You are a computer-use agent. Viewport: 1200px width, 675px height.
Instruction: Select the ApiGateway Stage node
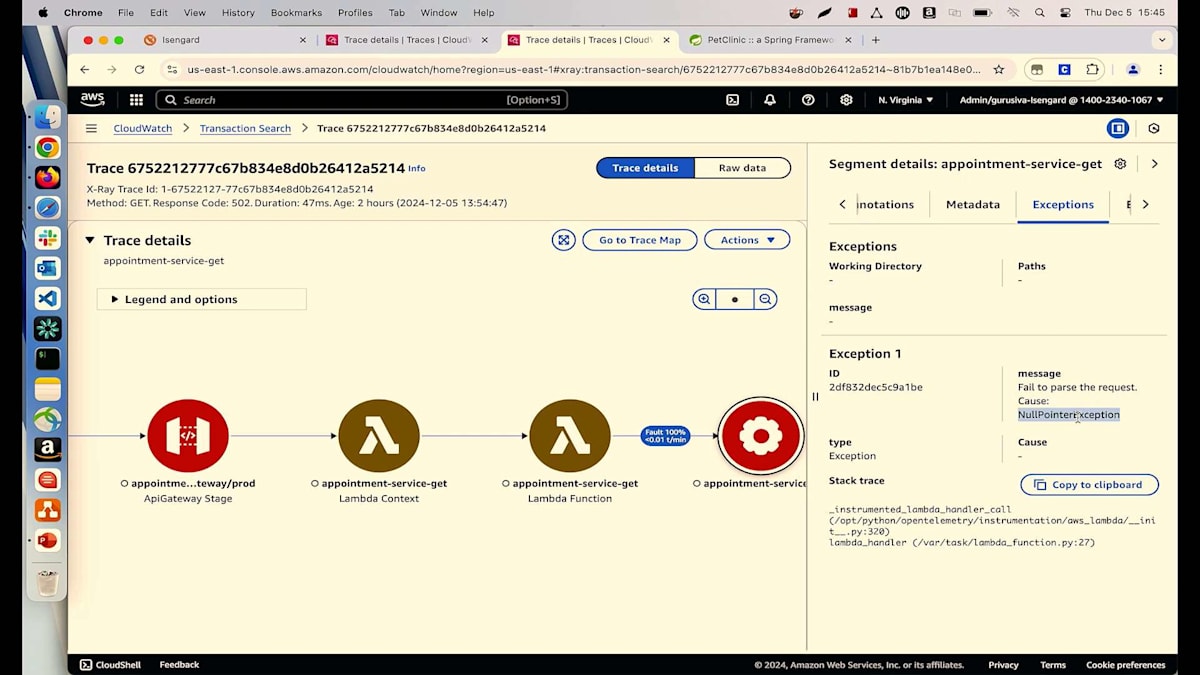click(x=188, y=436)
